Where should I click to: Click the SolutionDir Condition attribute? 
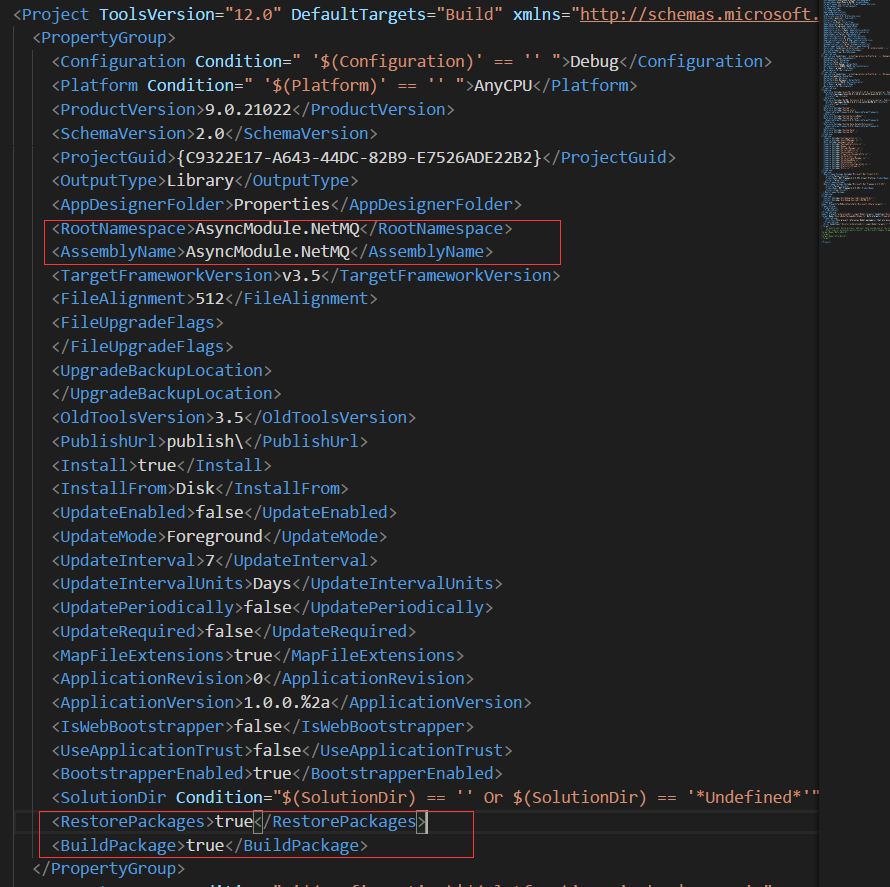pos(497,798)
